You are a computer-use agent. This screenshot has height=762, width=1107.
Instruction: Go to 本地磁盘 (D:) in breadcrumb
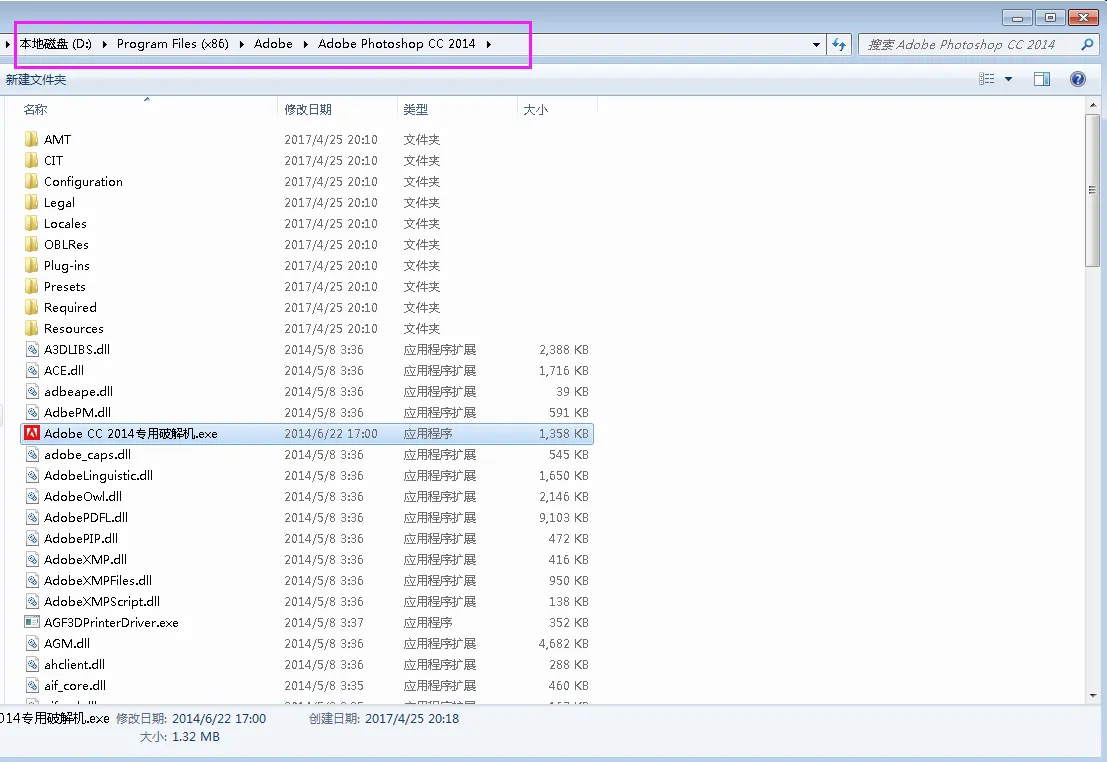click(56, 44)
